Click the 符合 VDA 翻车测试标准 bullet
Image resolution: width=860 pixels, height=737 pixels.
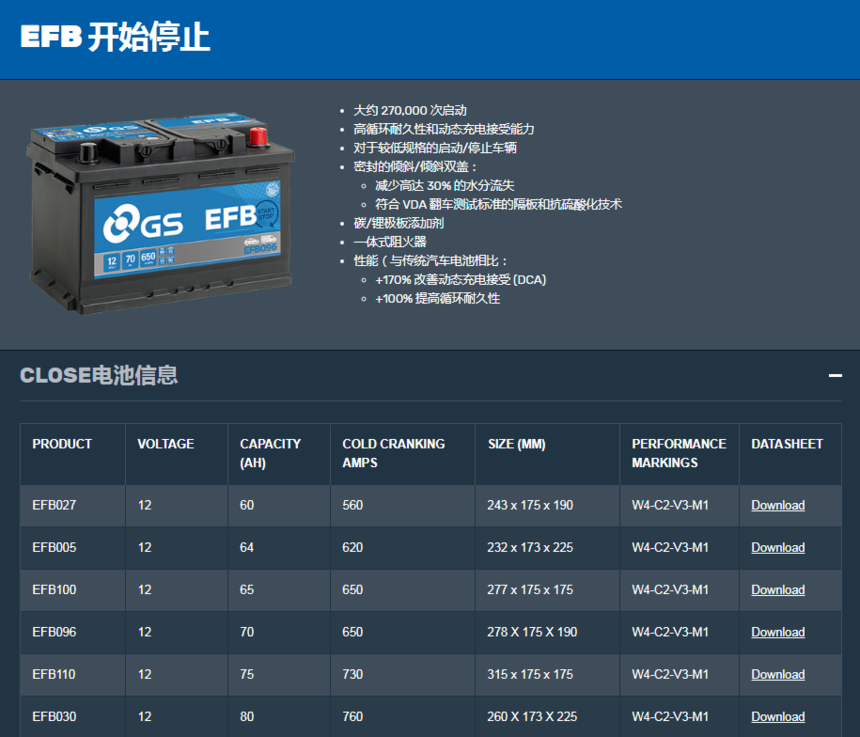tap(499, 204)
